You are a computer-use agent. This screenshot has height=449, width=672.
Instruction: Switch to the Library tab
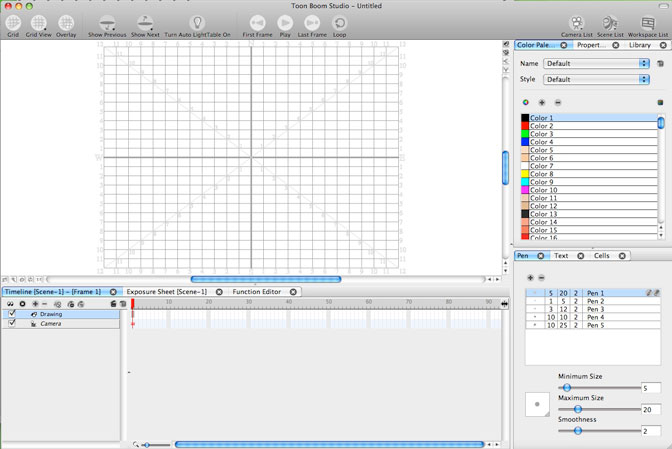[640, 45]
